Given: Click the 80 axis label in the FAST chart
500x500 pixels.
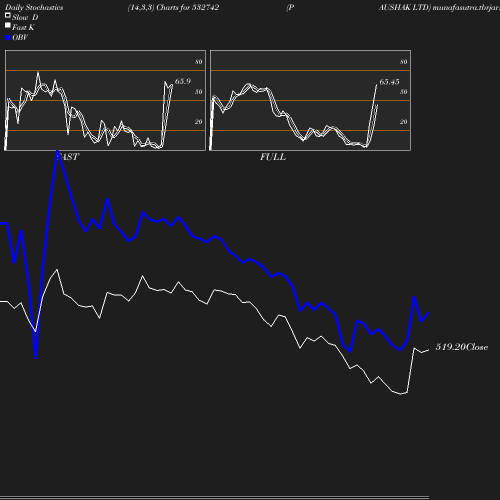Looking at the screenshot, I should 199,62.
